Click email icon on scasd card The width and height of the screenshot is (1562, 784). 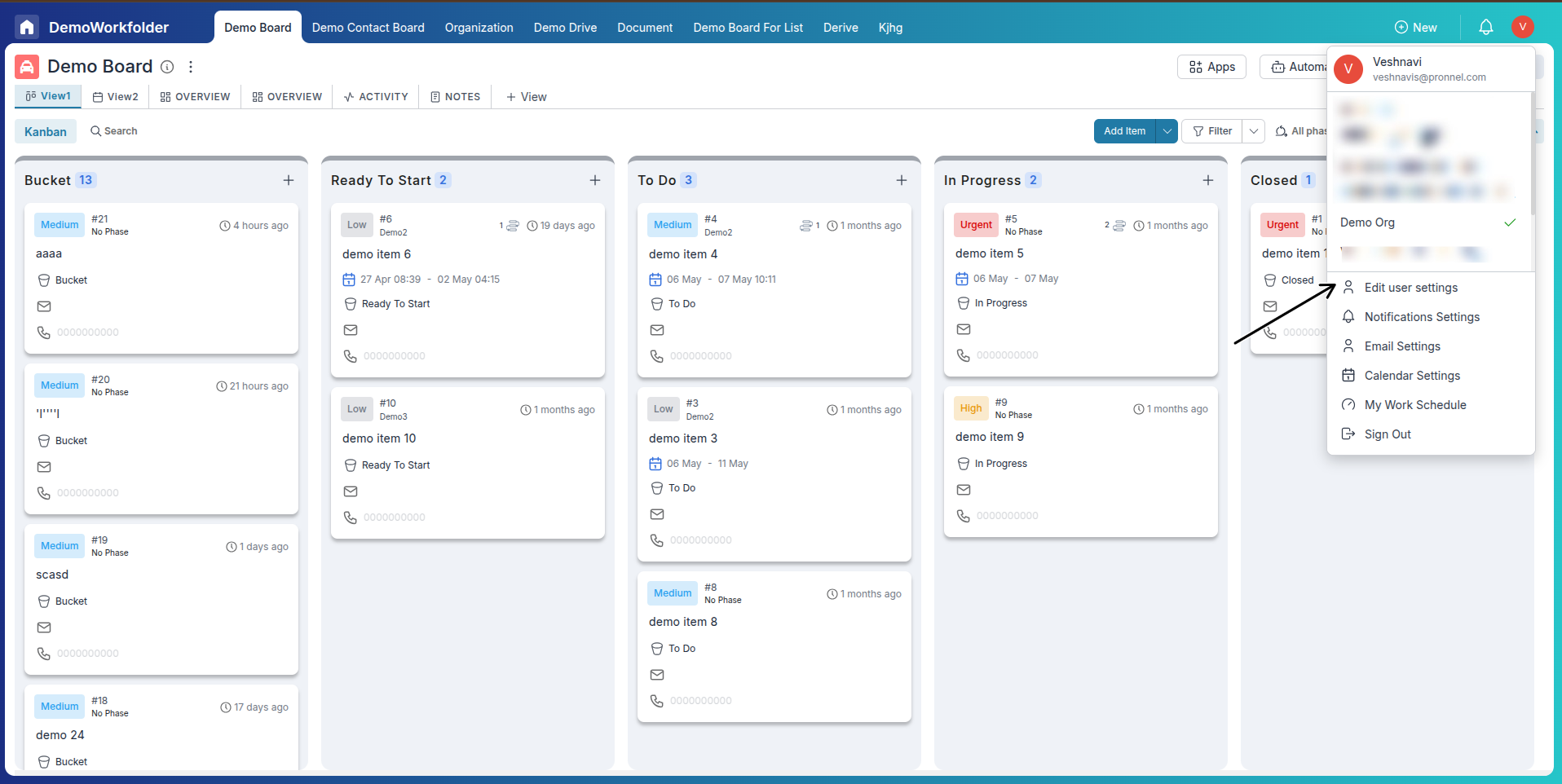point(44,628)
